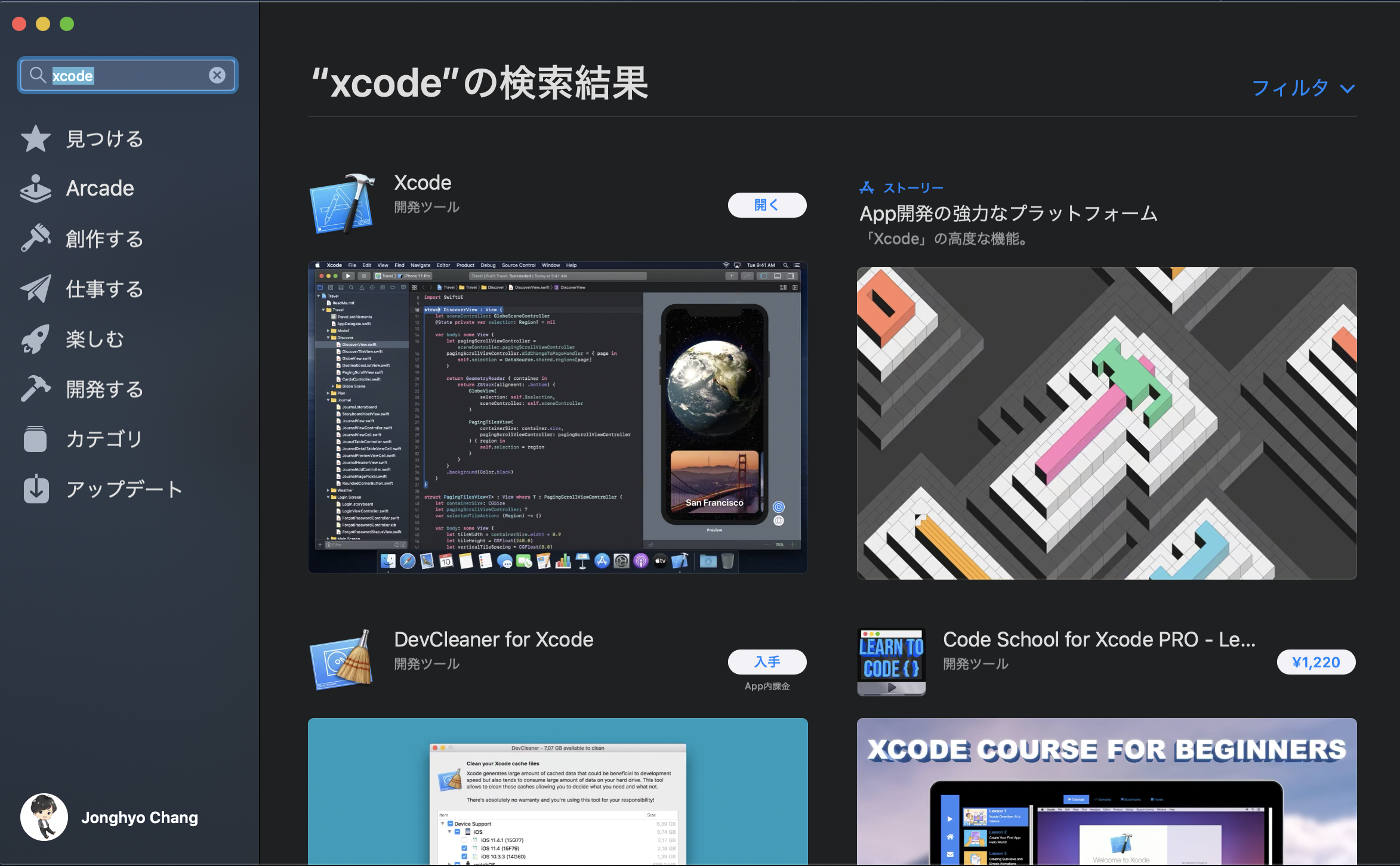1400x866 pixels.
Task: Click the ストーリー App Store icon
Action: click(866, 188)
